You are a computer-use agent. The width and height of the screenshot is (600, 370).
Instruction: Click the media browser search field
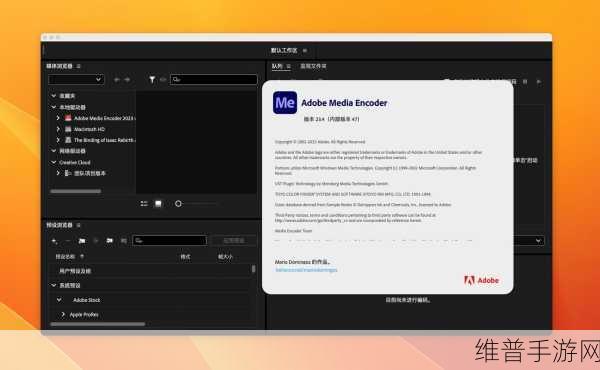(x=214, y=79)
